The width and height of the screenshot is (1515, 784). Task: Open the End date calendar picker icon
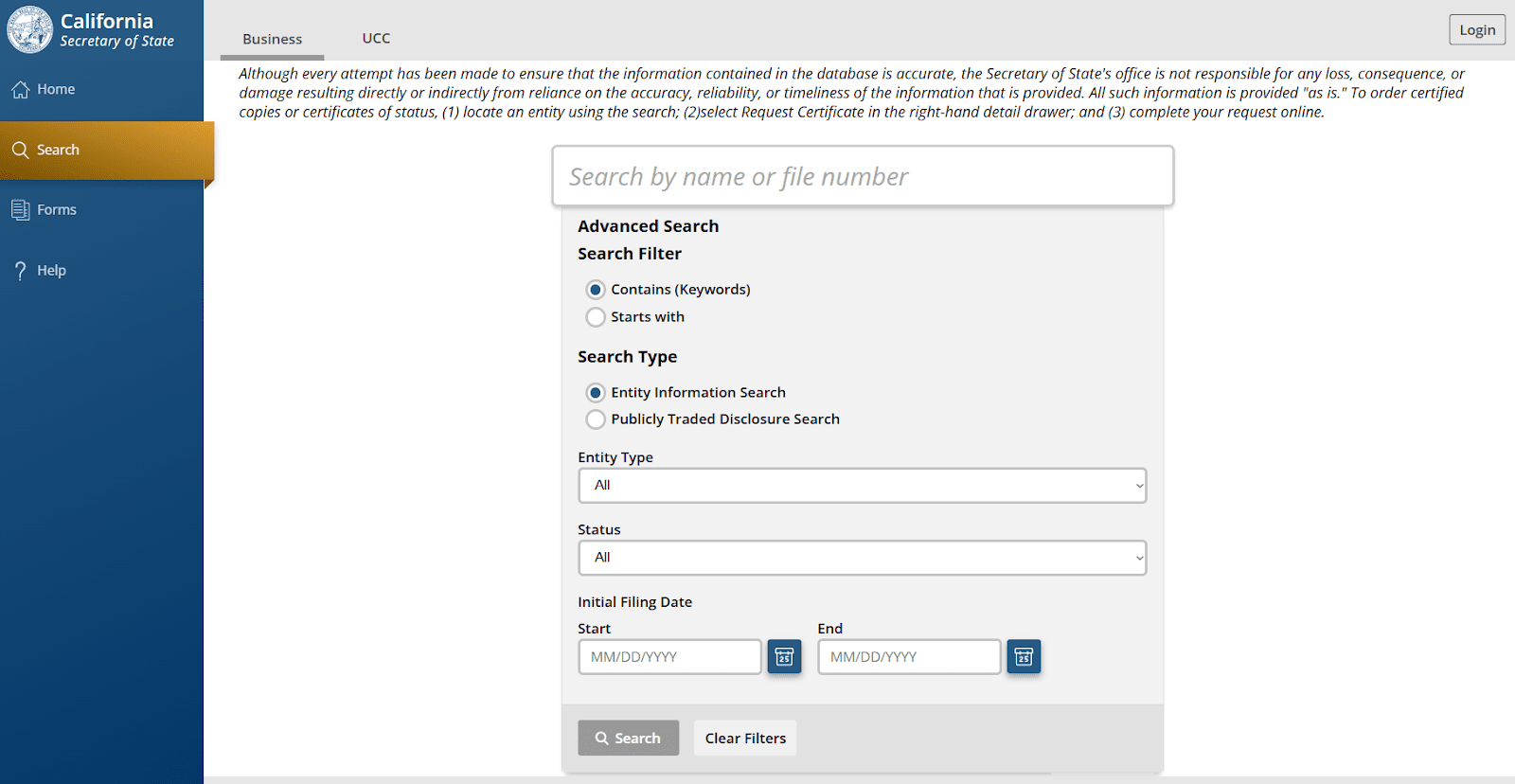click(1024, 657)
